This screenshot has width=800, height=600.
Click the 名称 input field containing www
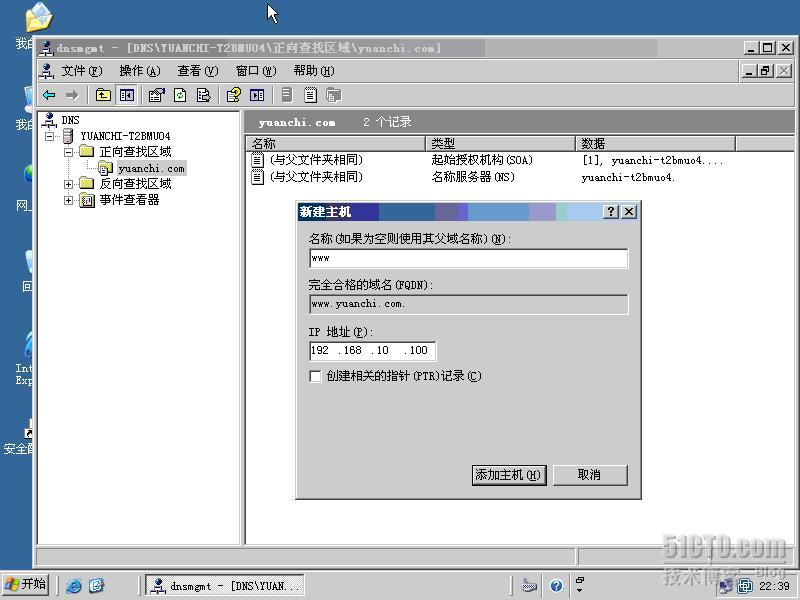click(468, 258)
